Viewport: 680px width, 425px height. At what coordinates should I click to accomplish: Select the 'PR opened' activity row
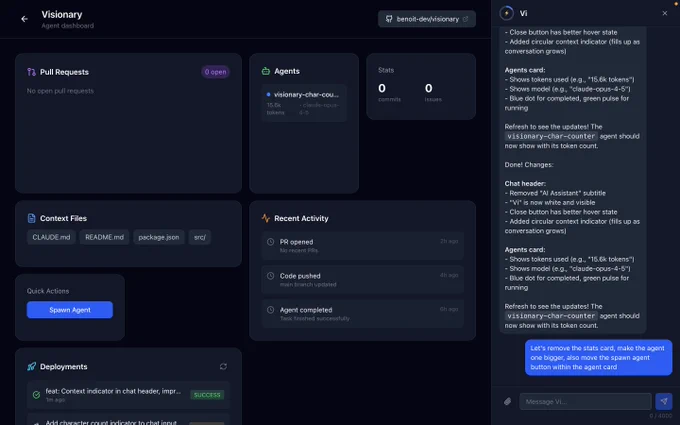[x=363, y=245]
